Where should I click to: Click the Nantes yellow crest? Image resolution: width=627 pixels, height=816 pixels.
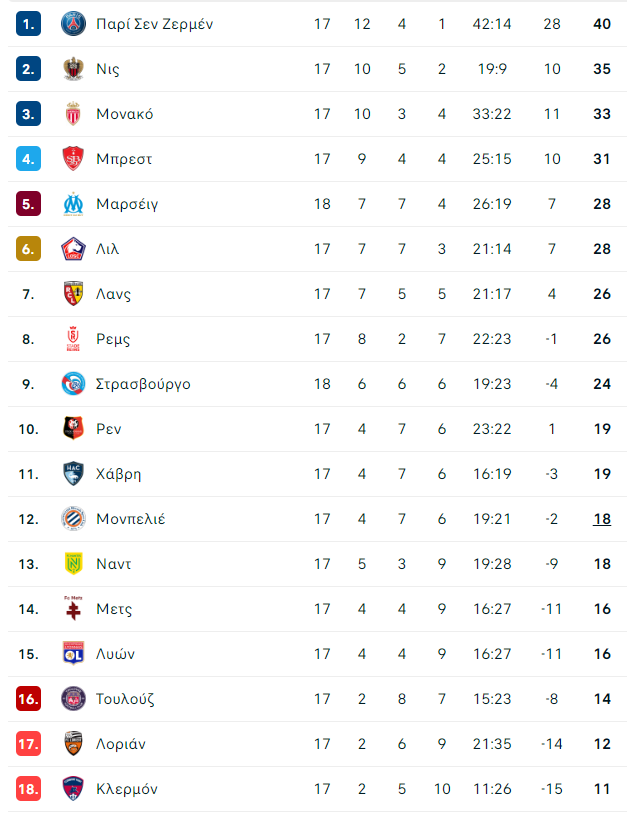click(x=73, y=564)
